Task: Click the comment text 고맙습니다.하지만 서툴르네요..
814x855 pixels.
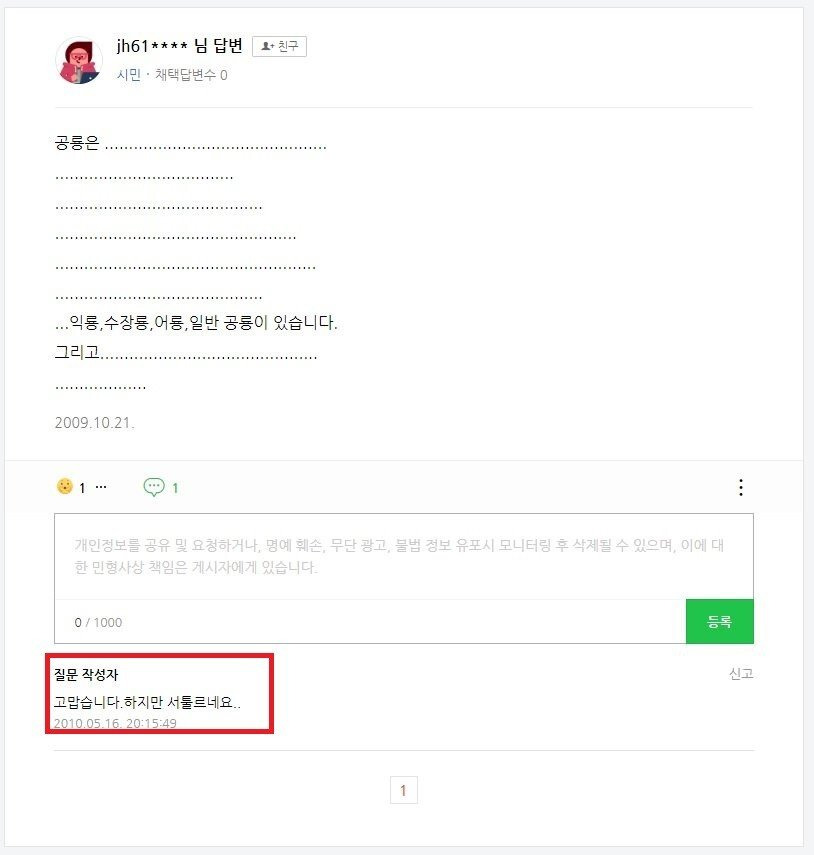Action: (147, 702)
